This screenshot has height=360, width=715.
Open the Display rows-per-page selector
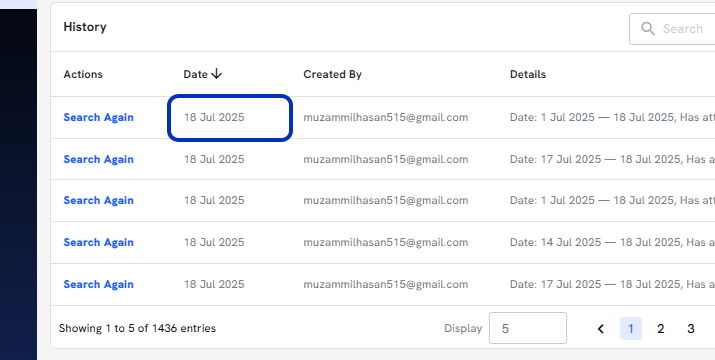tap(528, 328)
